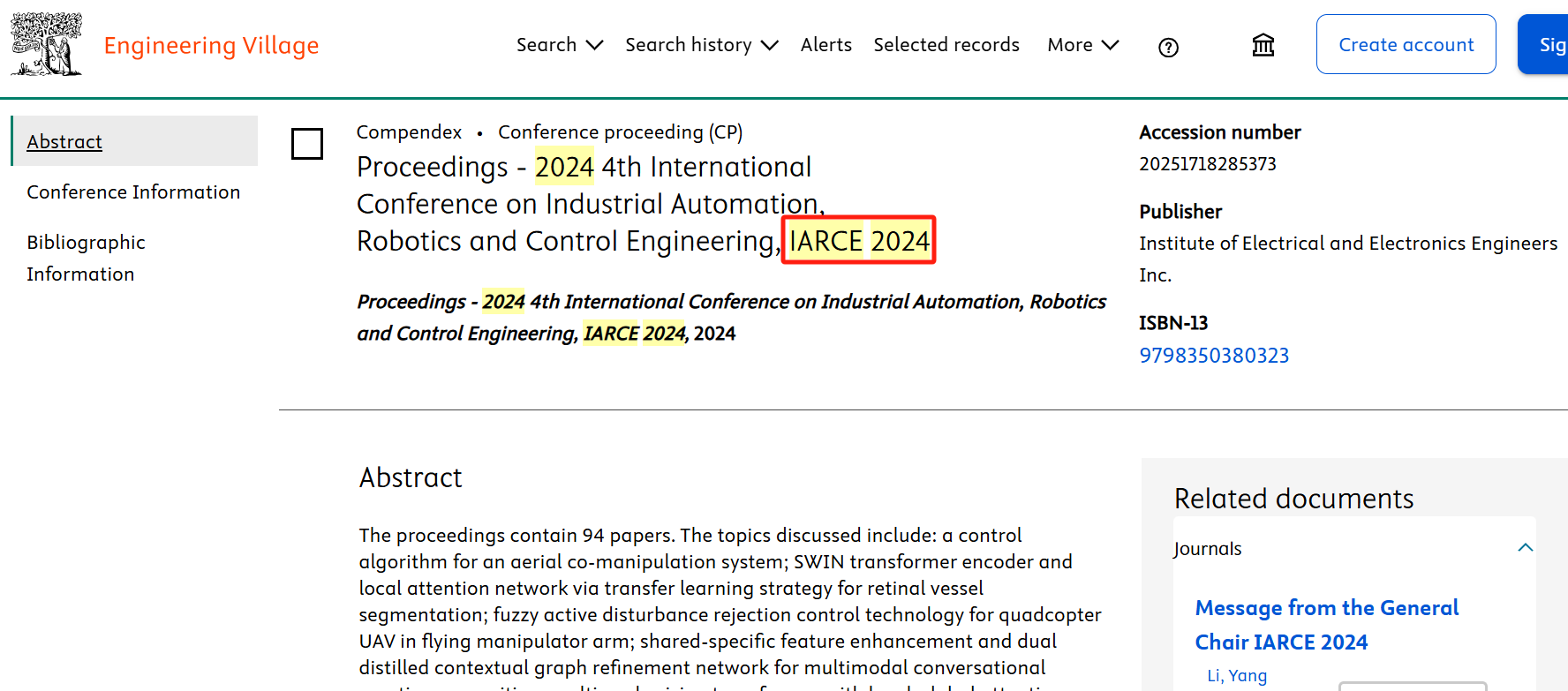Open Selected records
1568x691 pixels.
(946, 45)
